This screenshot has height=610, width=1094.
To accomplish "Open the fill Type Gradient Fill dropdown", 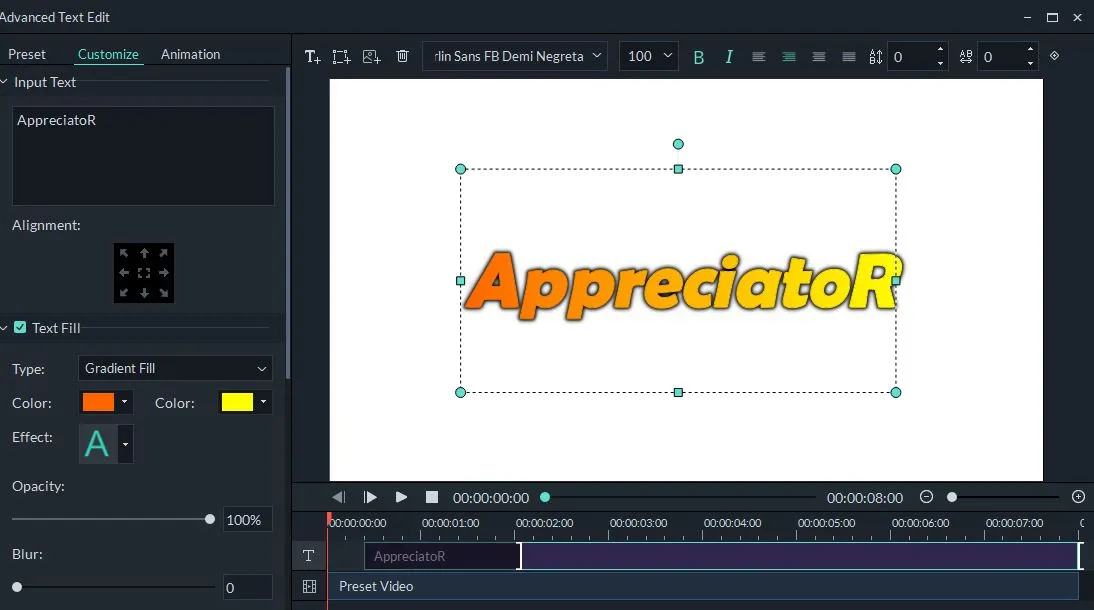I will (x=175, y=368).
